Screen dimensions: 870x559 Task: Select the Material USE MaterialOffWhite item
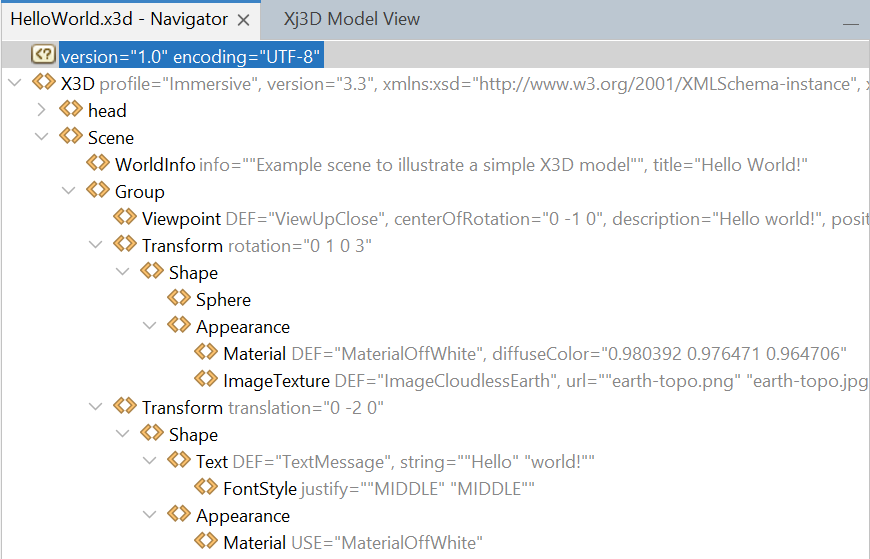[x=352, y=542]
